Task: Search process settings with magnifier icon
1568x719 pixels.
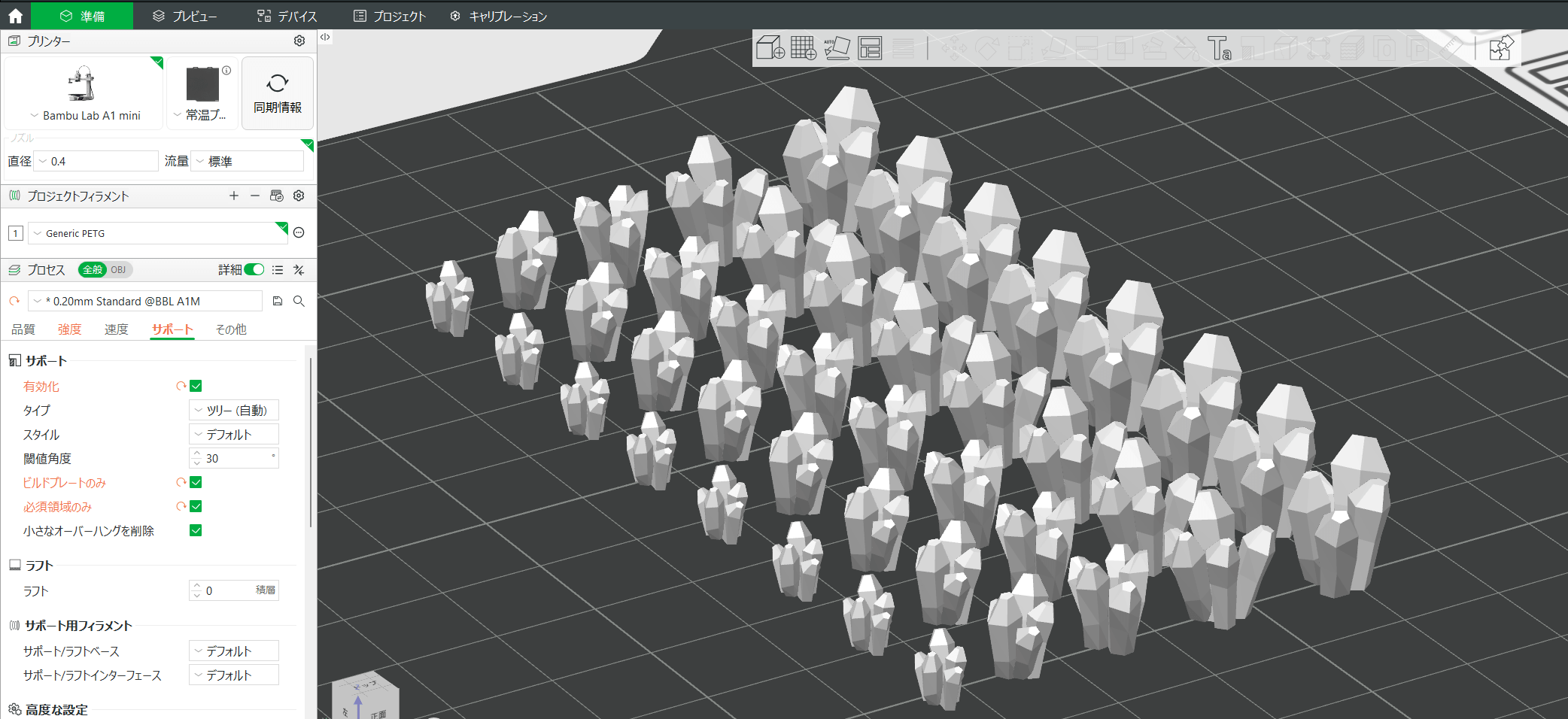Action: 299,301
